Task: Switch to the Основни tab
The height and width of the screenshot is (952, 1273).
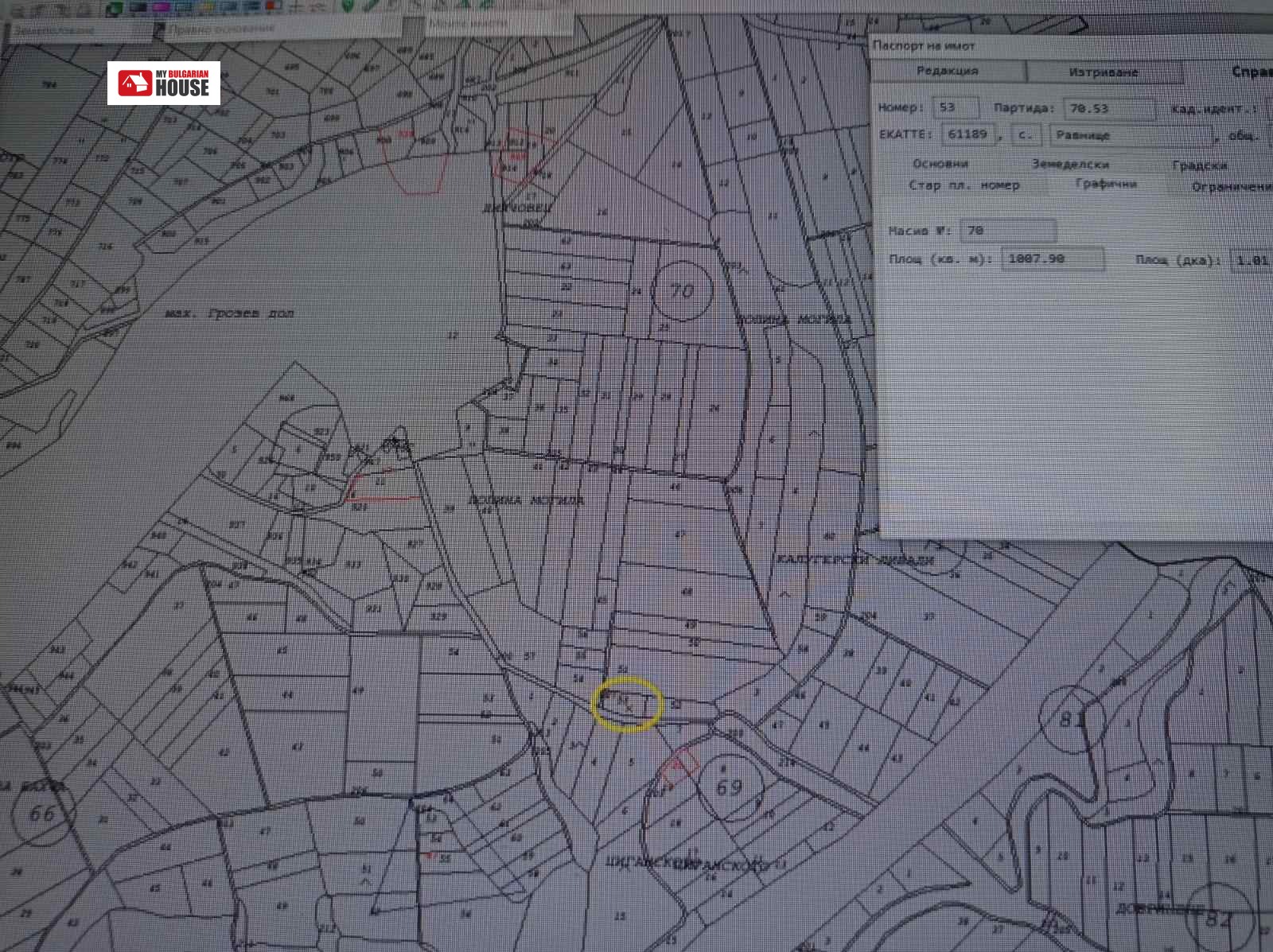Action: click(x=940, y=163)
